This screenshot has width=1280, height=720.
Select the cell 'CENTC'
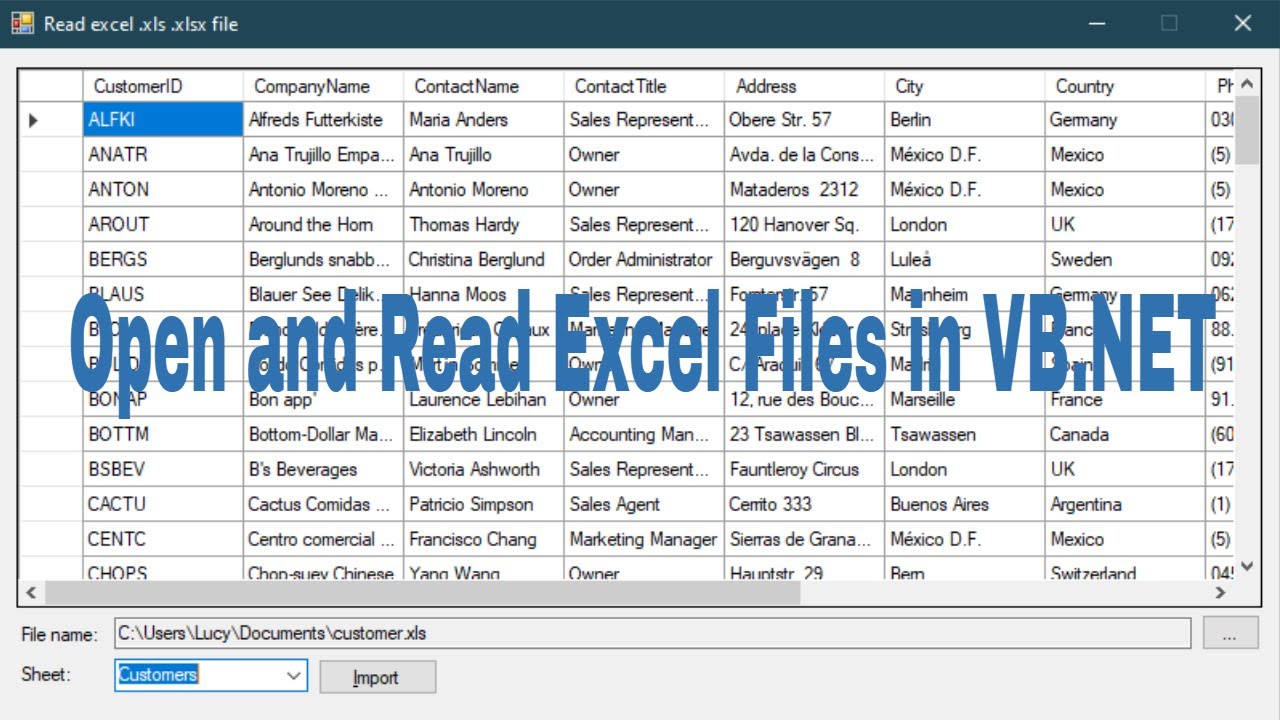pos(163,539)
